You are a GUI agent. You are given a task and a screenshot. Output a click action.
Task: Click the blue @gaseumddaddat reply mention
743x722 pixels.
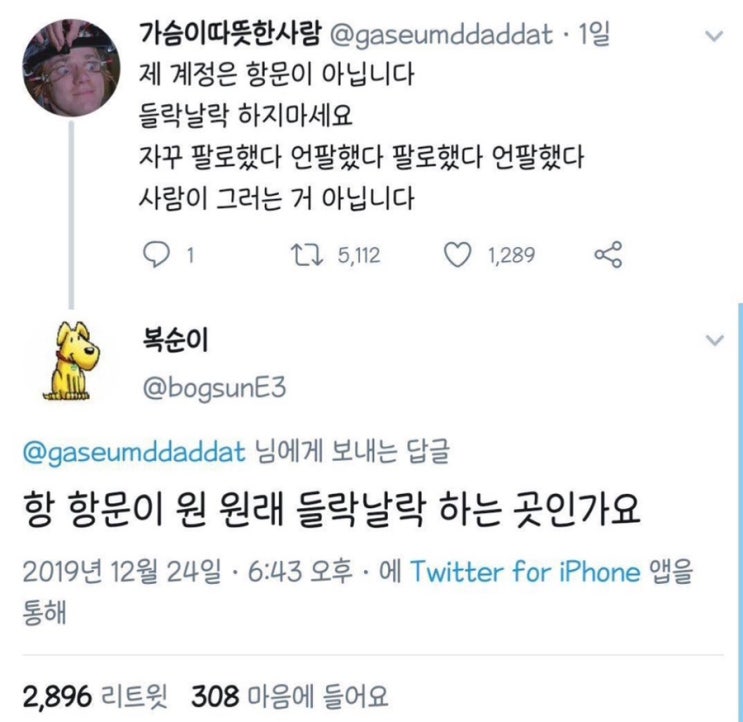[134, 451]
